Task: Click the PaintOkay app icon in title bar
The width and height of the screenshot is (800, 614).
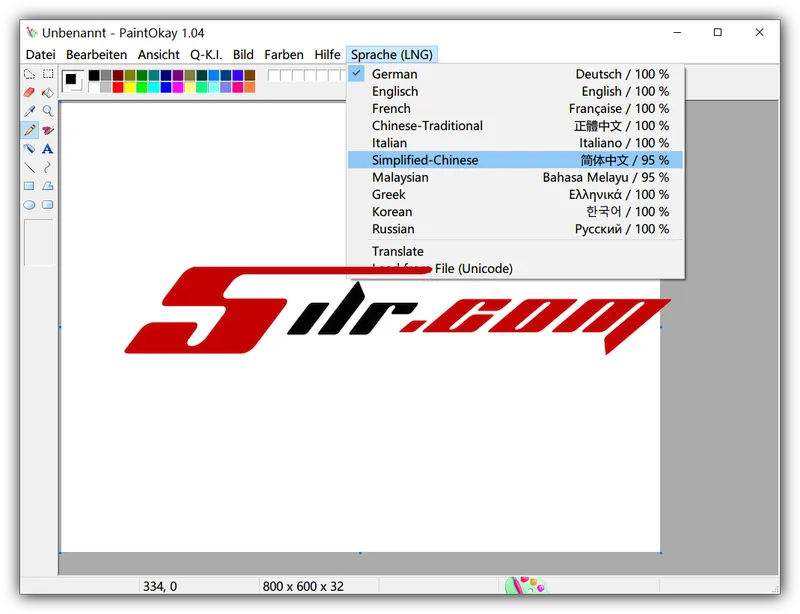Action: 32,33
